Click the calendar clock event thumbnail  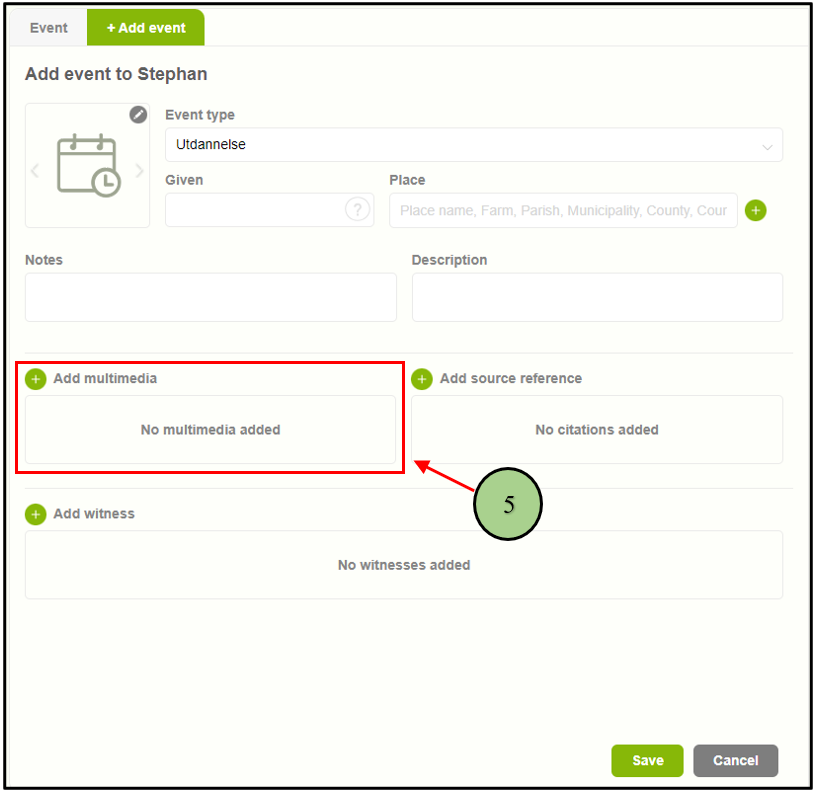(88, 166)
